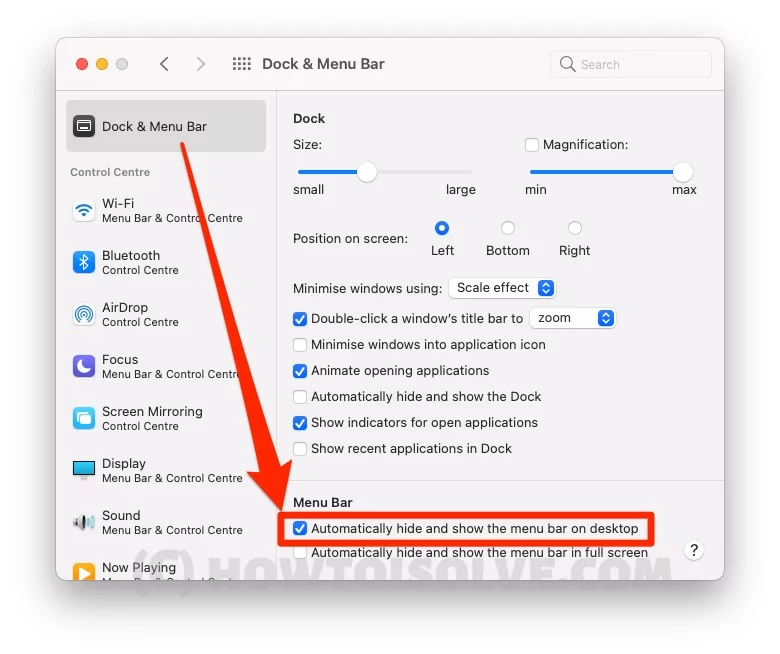Uncheck auto-hide menu bar on desktop
The image size is (780, 654).
click(300, 528)
